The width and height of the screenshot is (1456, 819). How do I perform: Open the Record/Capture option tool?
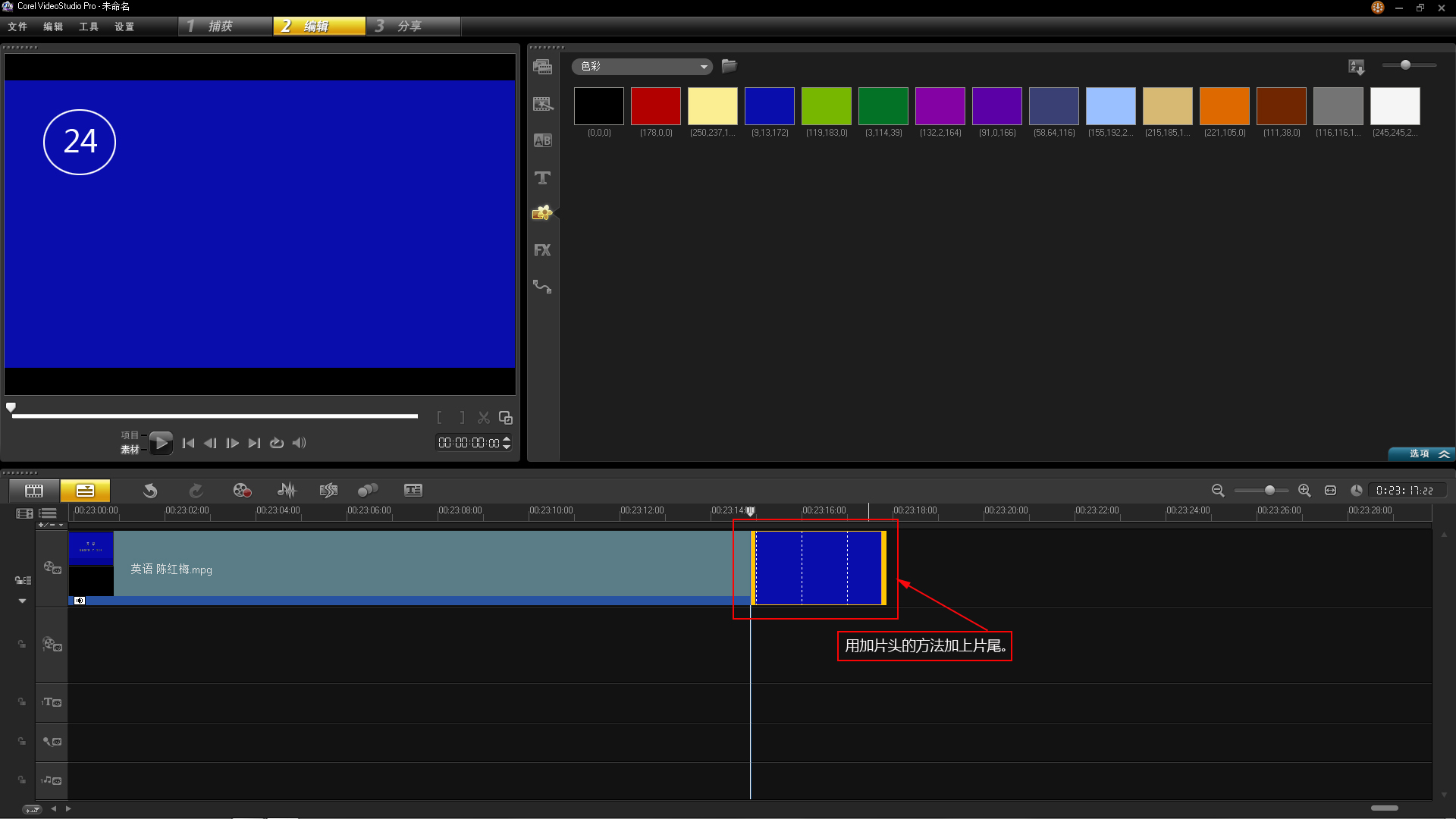click(242, 491)
